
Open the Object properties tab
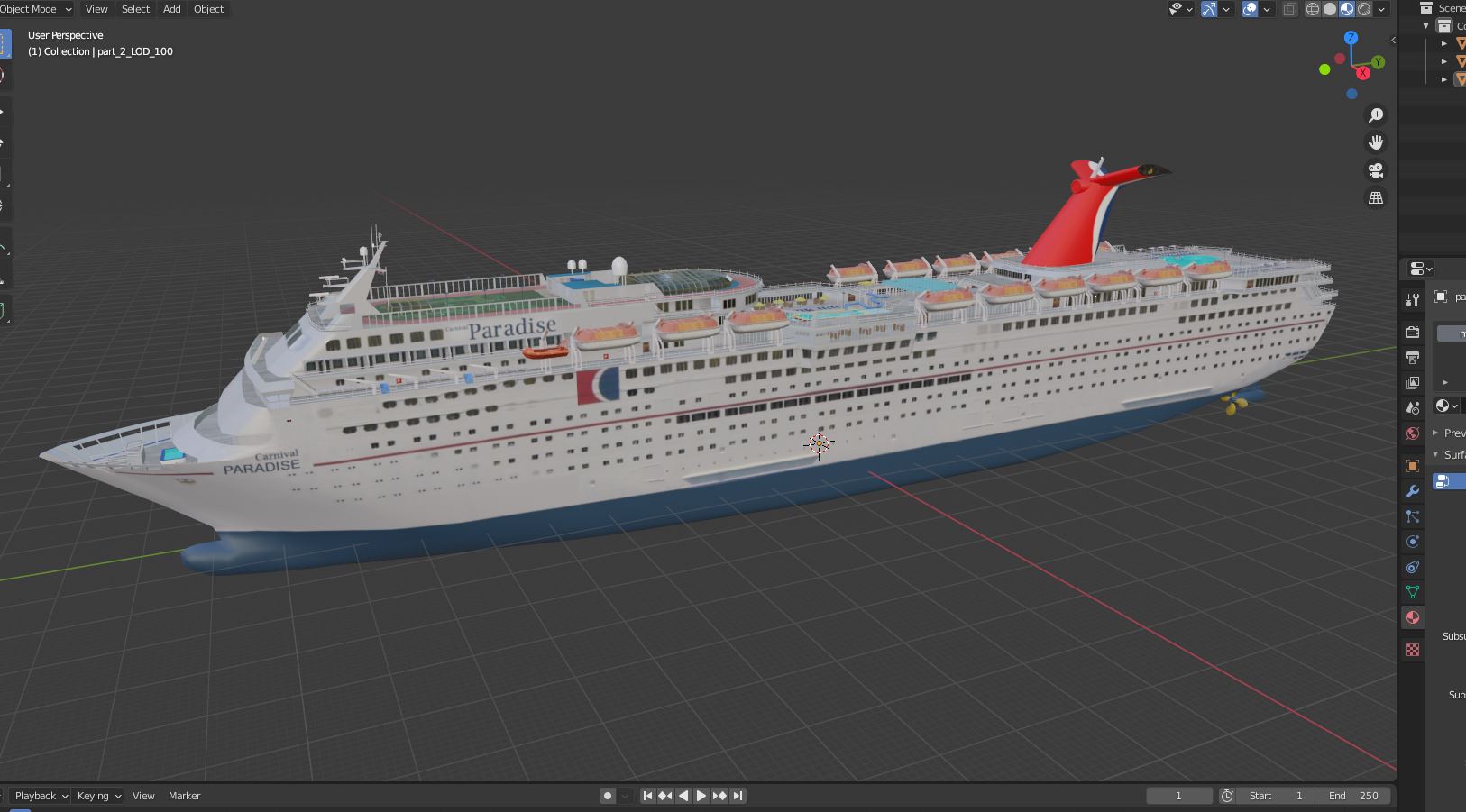pos(1413,466)
